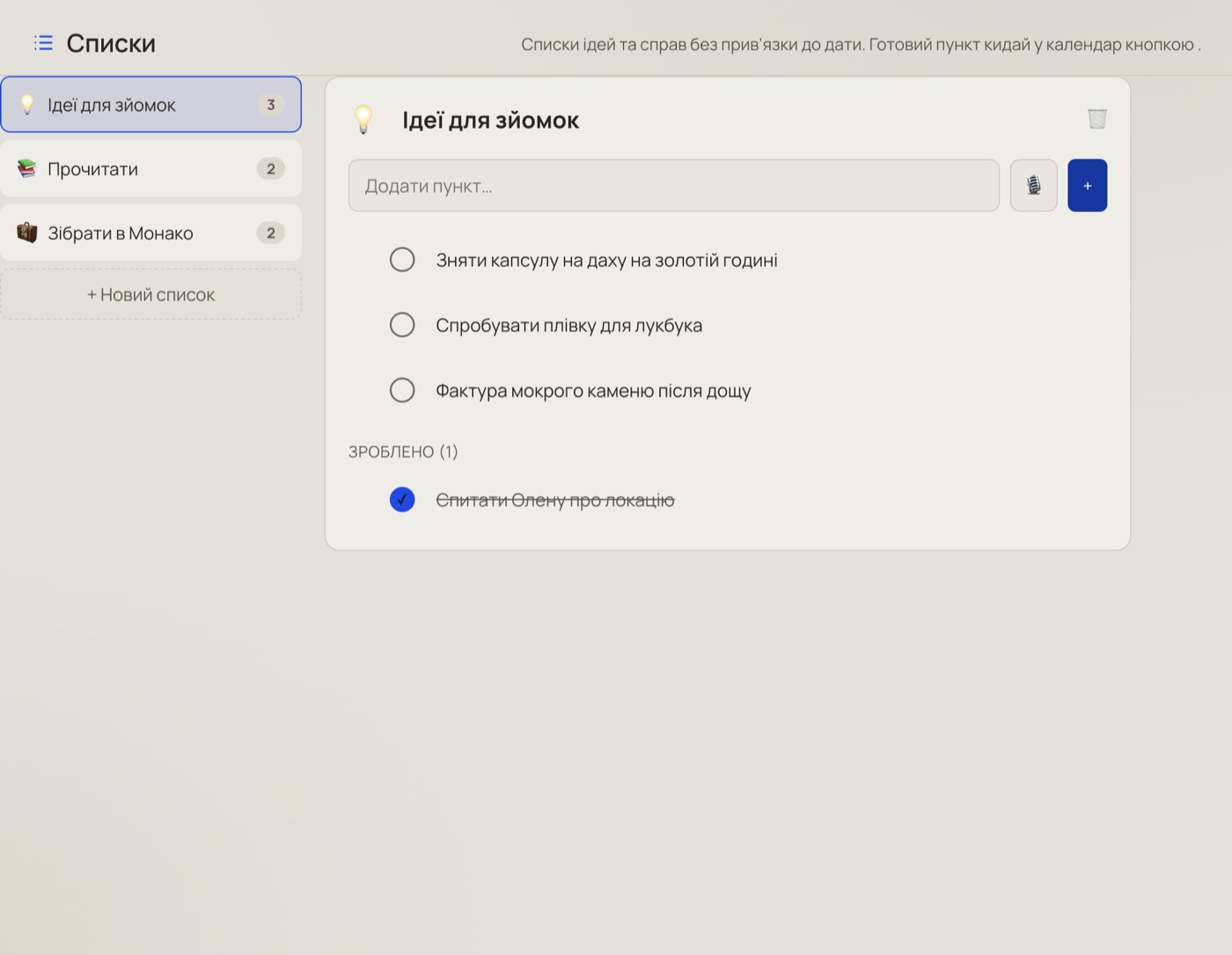Click the struck-through text 'Спитати Олену про локацію'
Image resolution: width=1232 pixels, height=955 pixels.
(x=555, y=500)
